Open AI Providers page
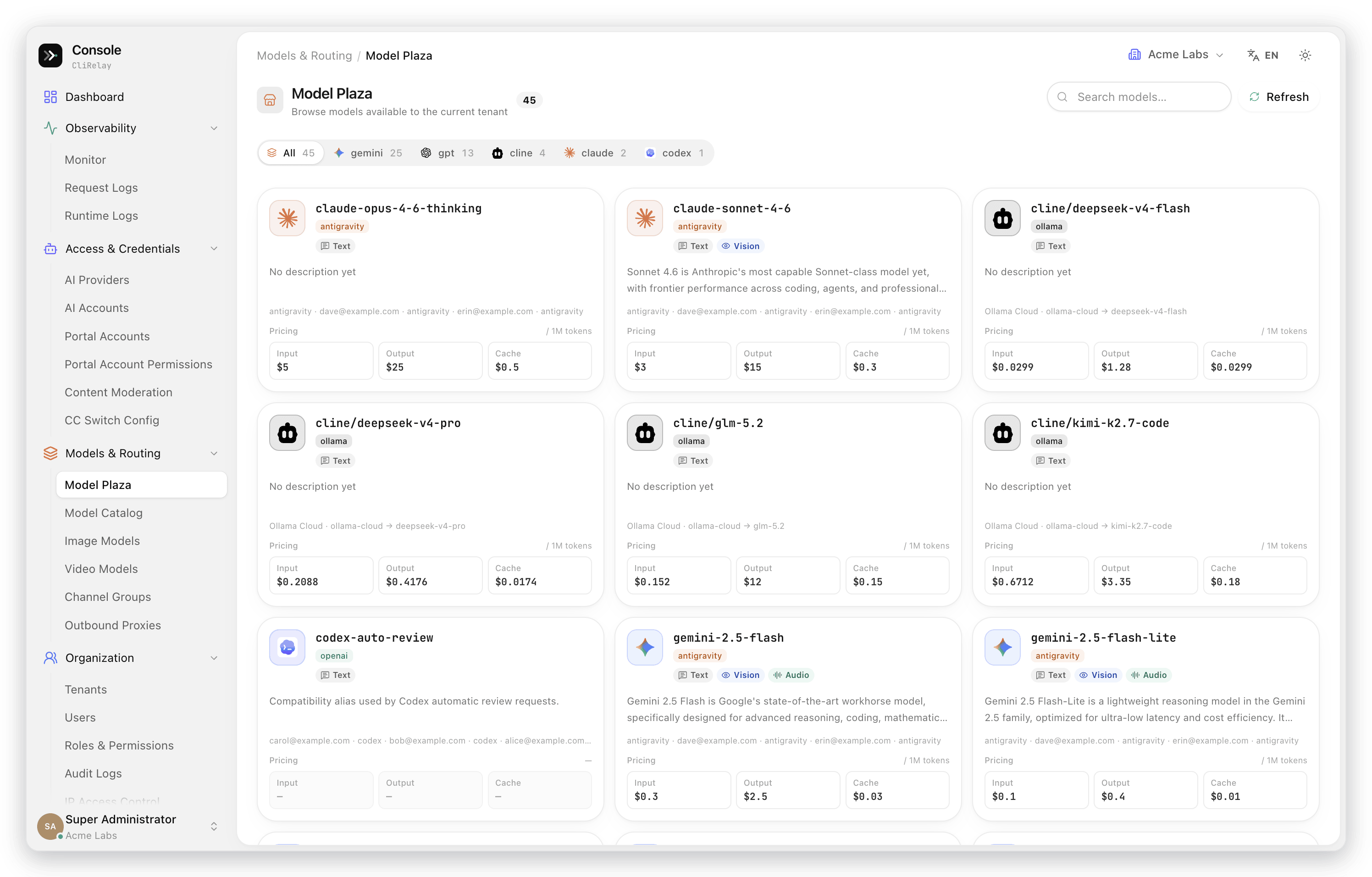The width and height of the screenshot is (1372, 877). tap(97, 280)
